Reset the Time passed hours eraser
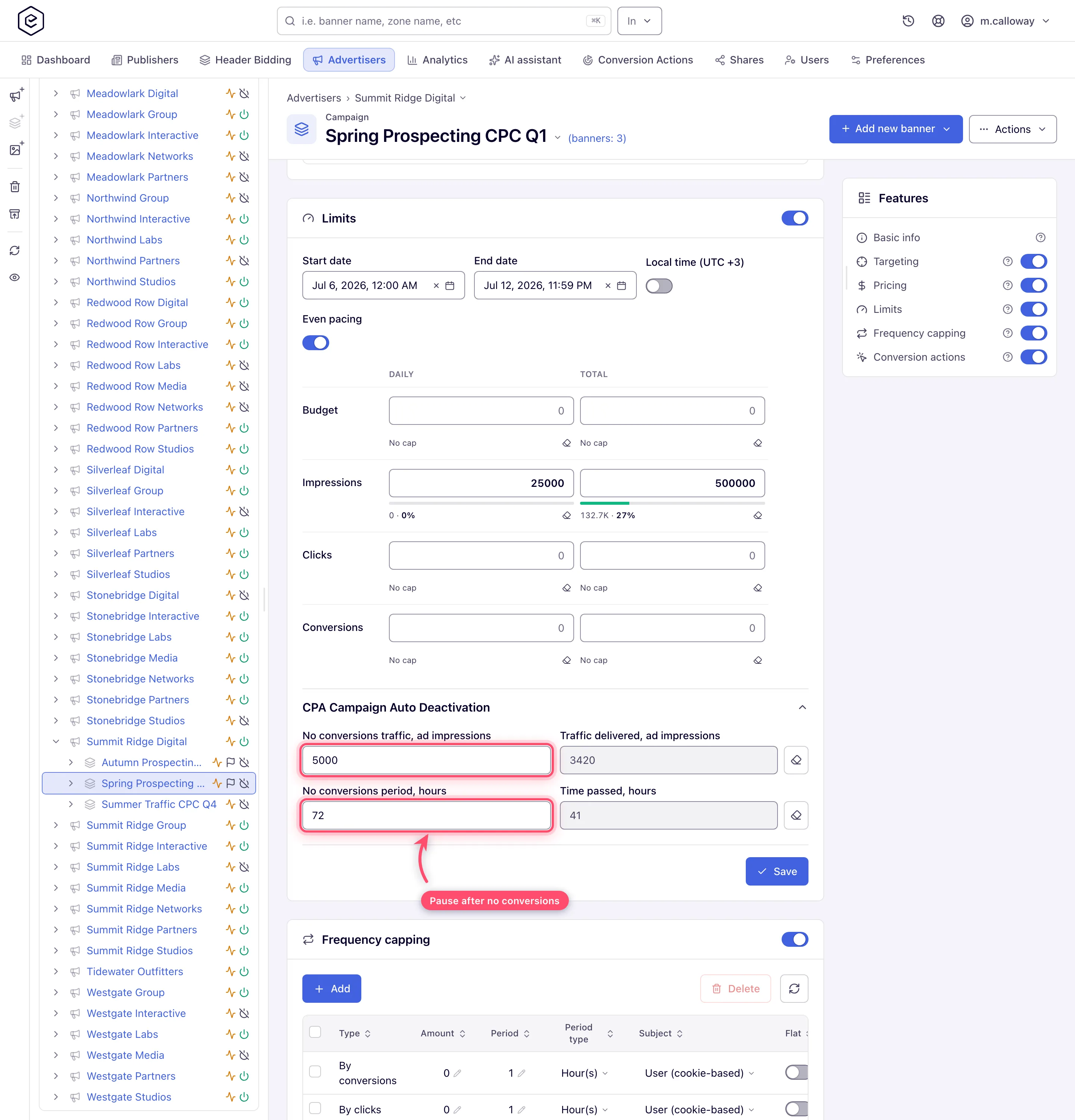Image resolution: width=1075 pixels, height=1120 pixels. (x=796, y=815)
